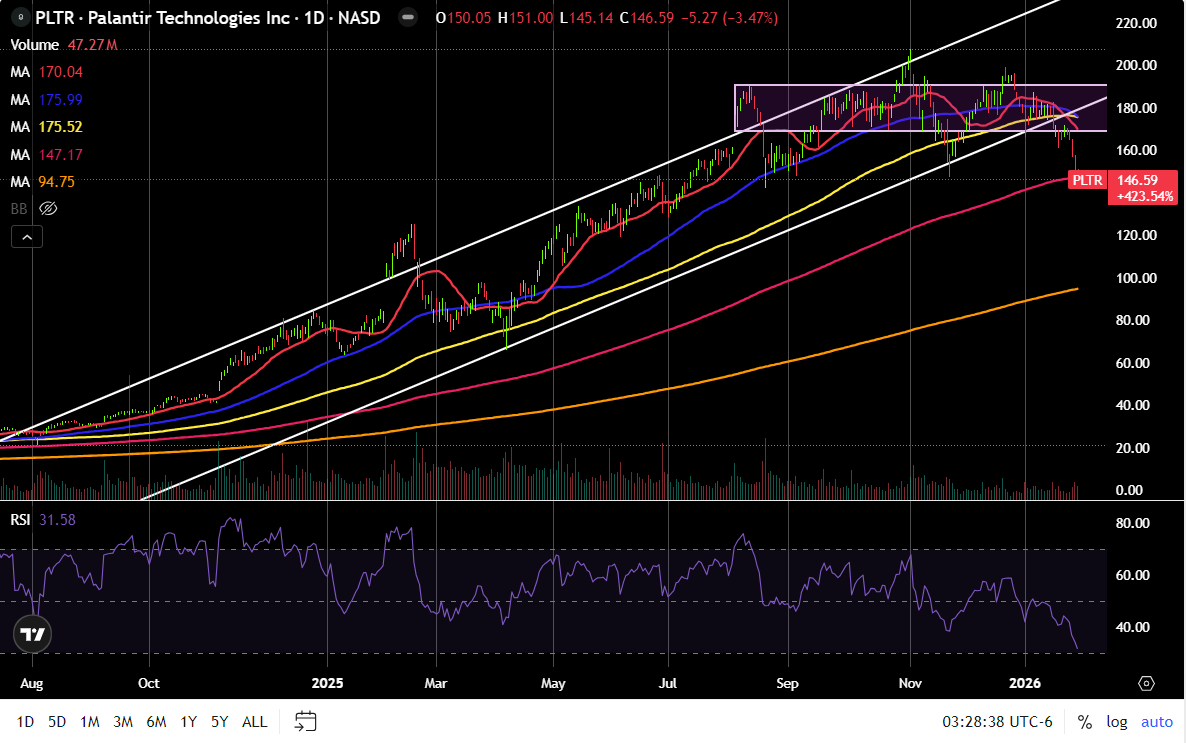Select the ALL time range
This screenshot has height=743, width=1186.
tap(254, 722)
